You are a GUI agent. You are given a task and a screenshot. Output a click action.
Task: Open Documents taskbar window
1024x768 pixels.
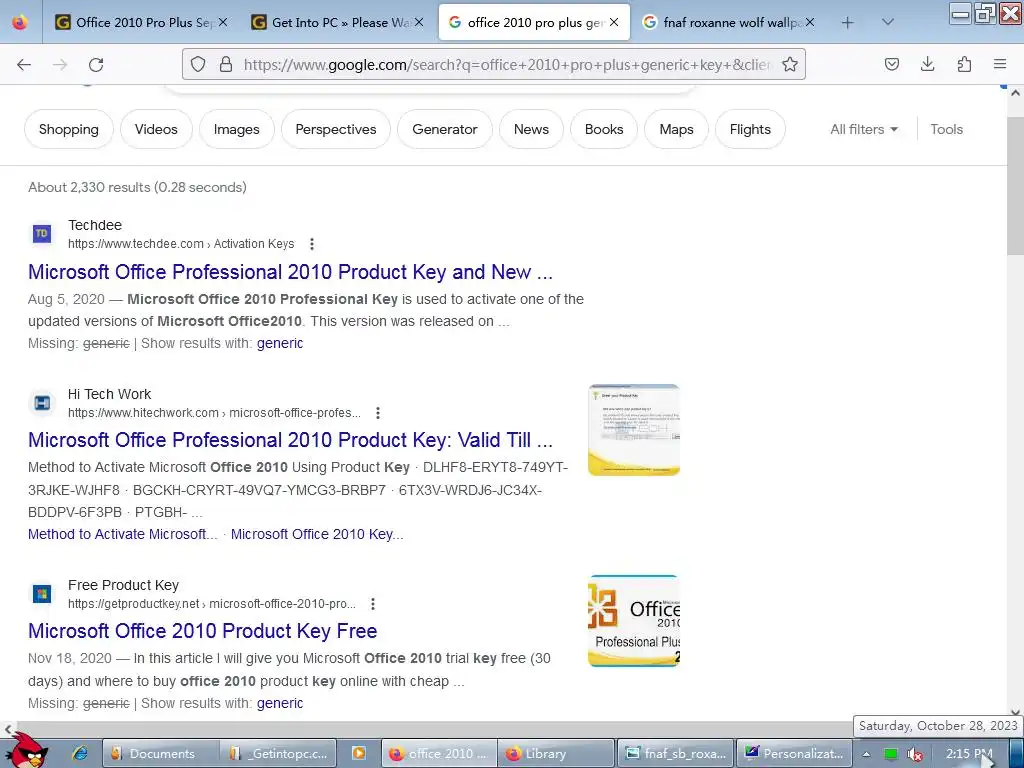[x=160, y=754]
